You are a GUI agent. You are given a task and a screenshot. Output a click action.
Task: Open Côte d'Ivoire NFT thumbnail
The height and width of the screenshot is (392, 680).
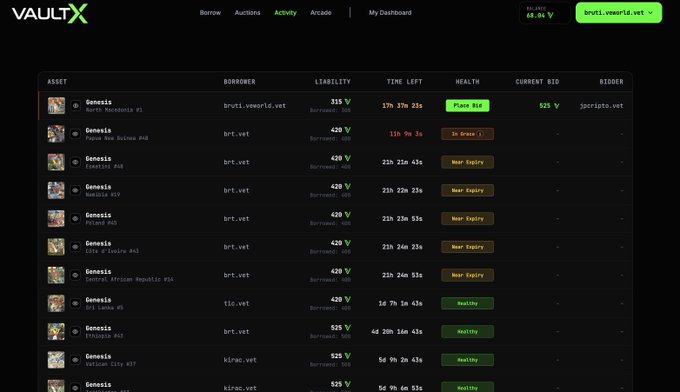point(56,247)
